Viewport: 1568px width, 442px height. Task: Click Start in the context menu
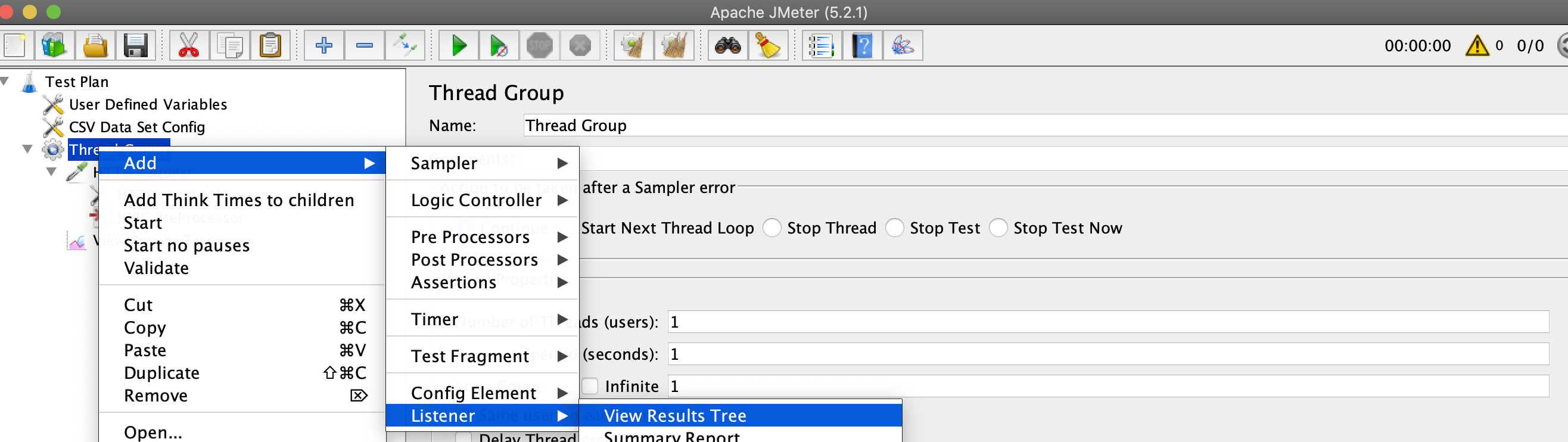(242, 223)
